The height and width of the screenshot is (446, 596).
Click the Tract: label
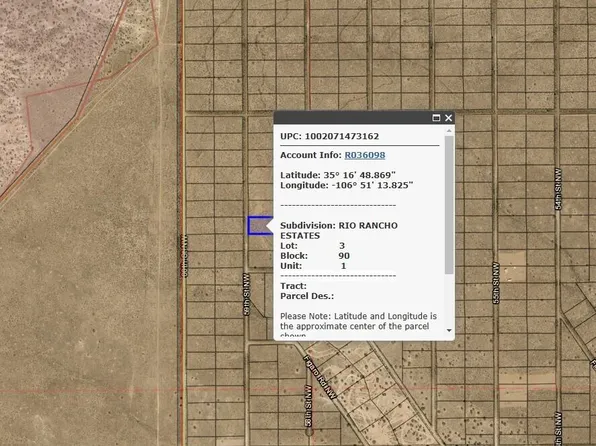point(293,286)
